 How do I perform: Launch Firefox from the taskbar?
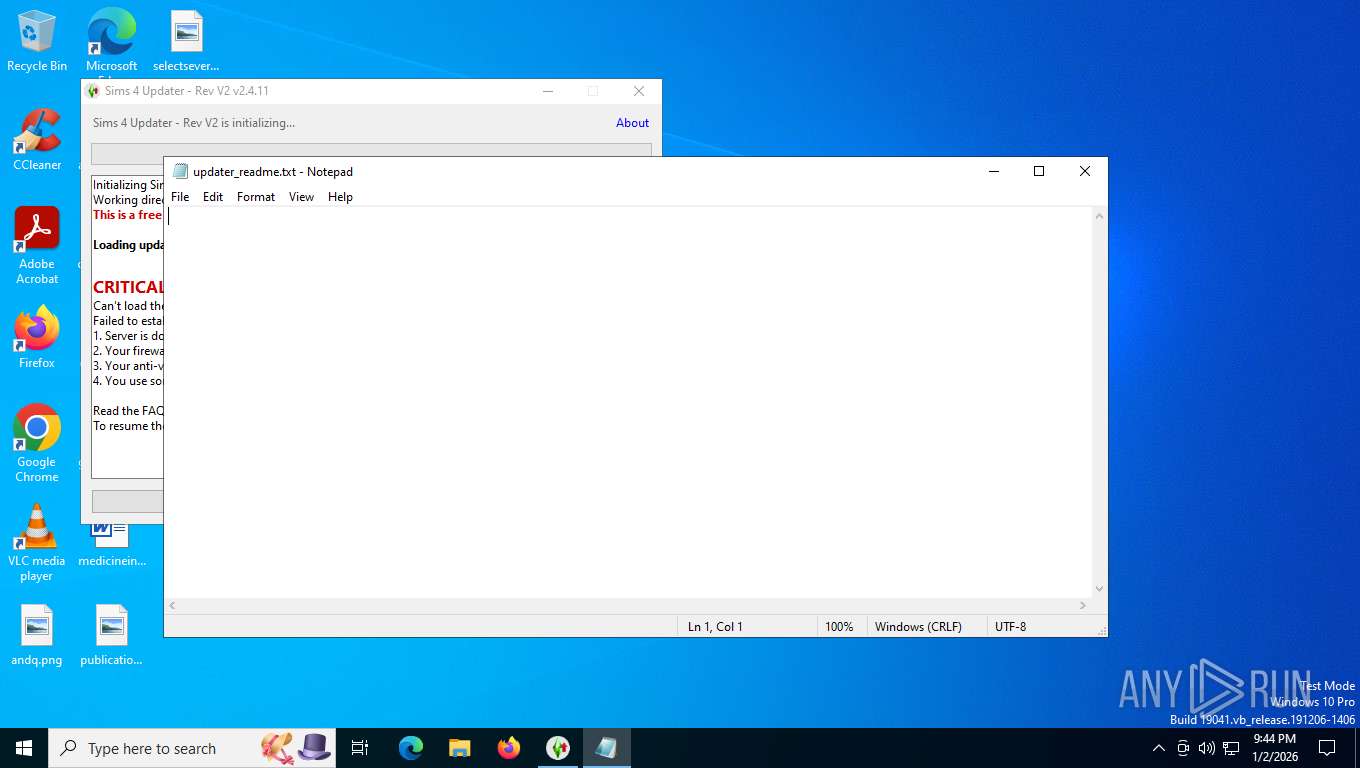coord(509,748)
